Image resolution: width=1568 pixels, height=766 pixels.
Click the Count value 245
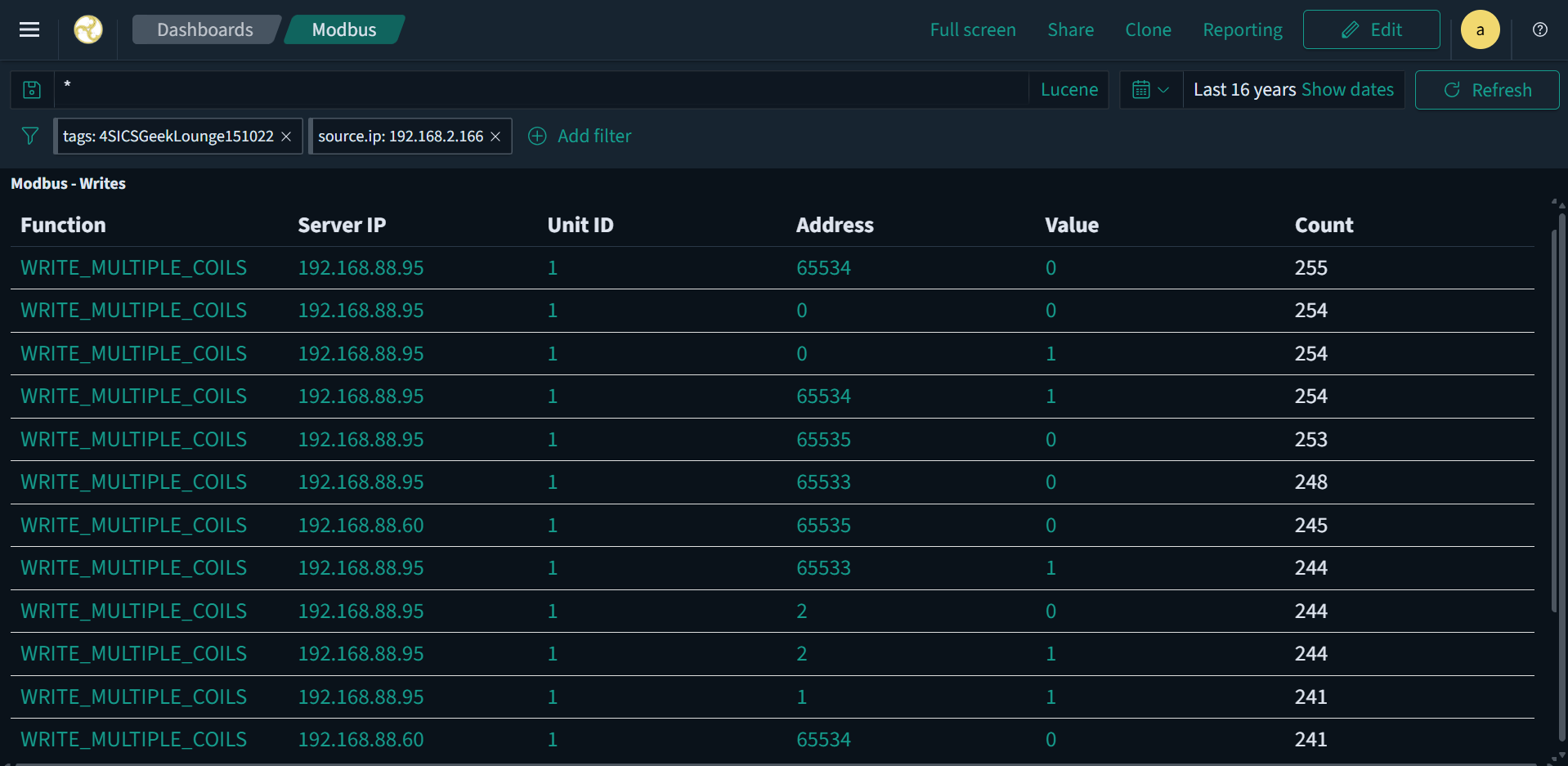click(x=1310, y=525)
